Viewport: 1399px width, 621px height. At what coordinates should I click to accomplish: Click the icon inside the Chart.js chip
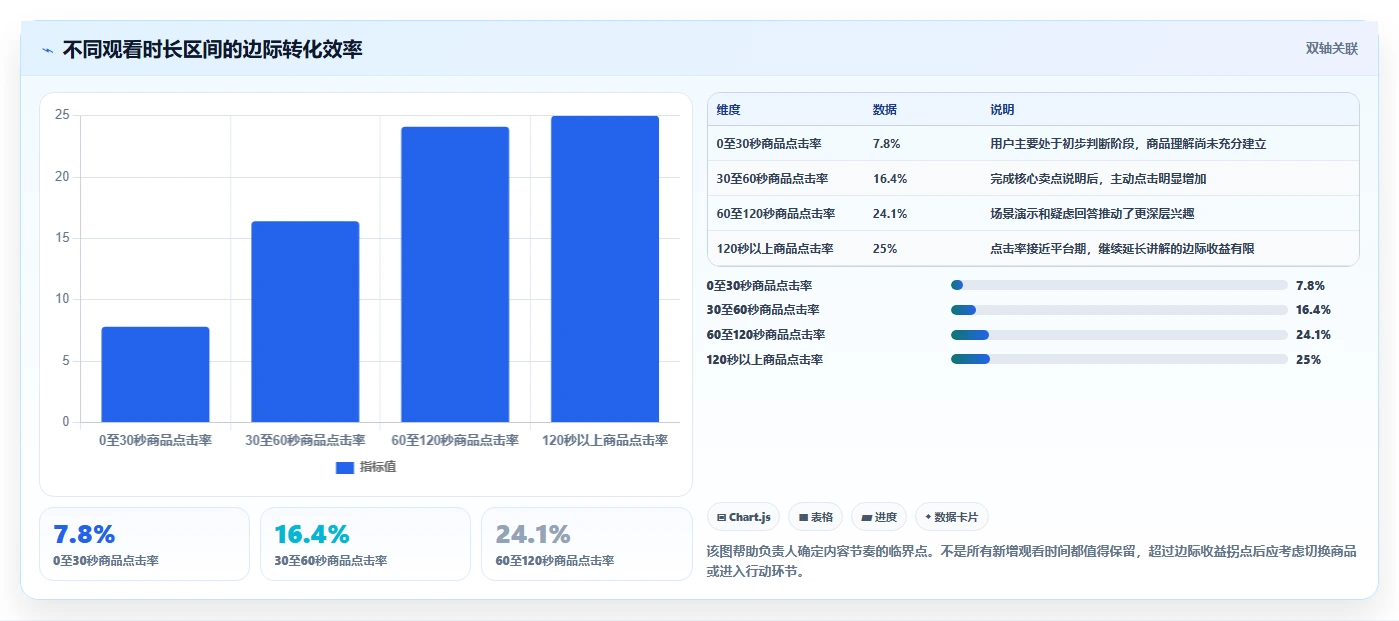click(x=722, y=517)
